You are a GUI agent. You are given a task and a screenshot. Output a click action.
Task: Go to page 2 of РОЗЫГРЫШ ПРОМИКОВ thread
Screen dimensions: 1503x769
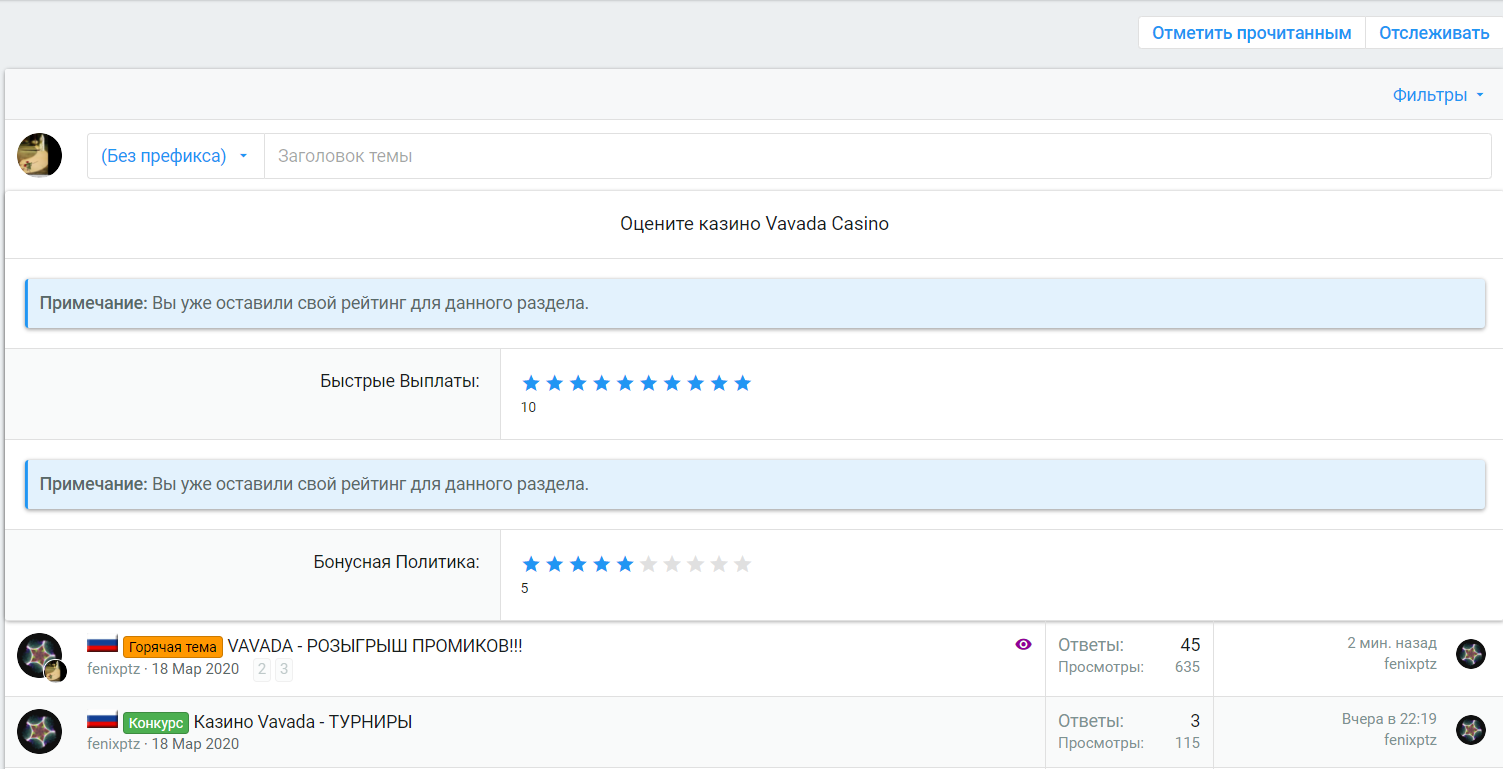pos(262,670)
